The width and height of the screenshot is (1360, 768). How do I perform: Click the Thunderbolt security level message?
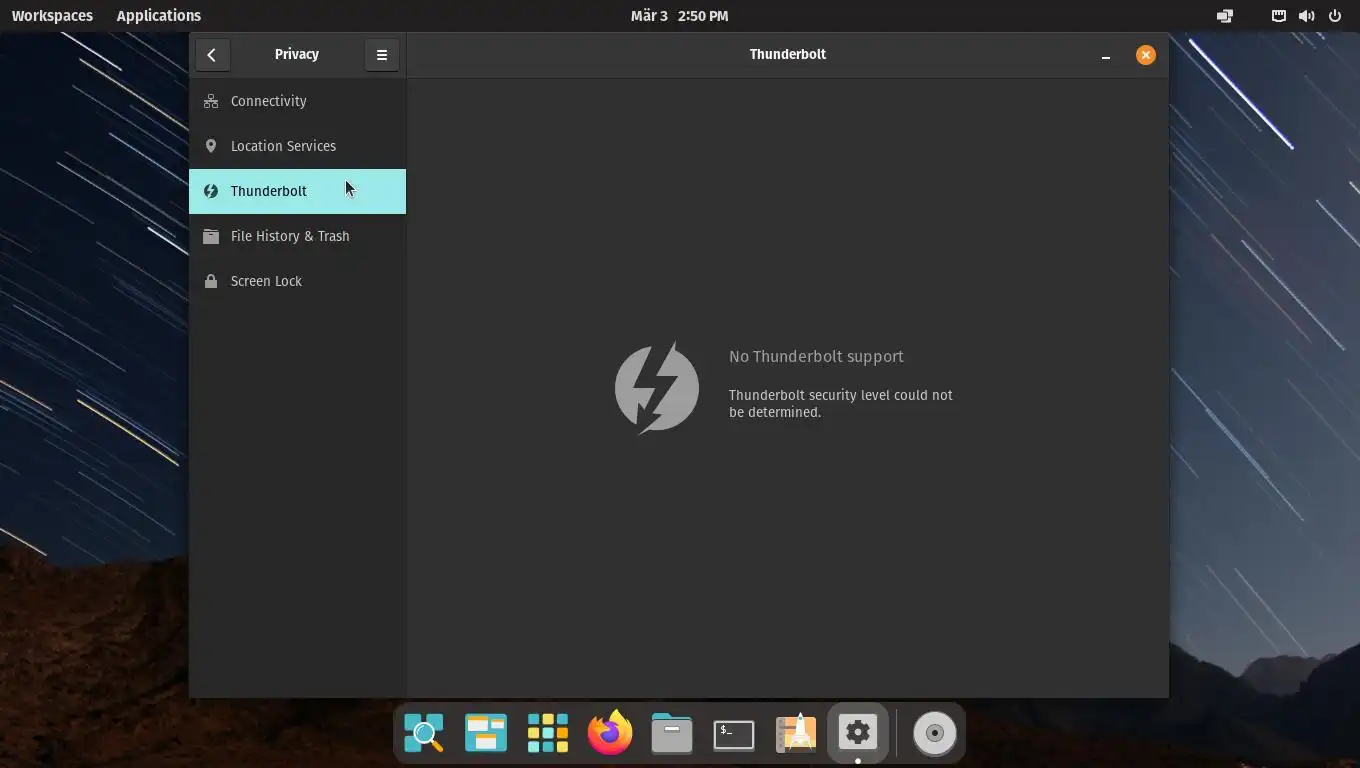pos(841,403)
